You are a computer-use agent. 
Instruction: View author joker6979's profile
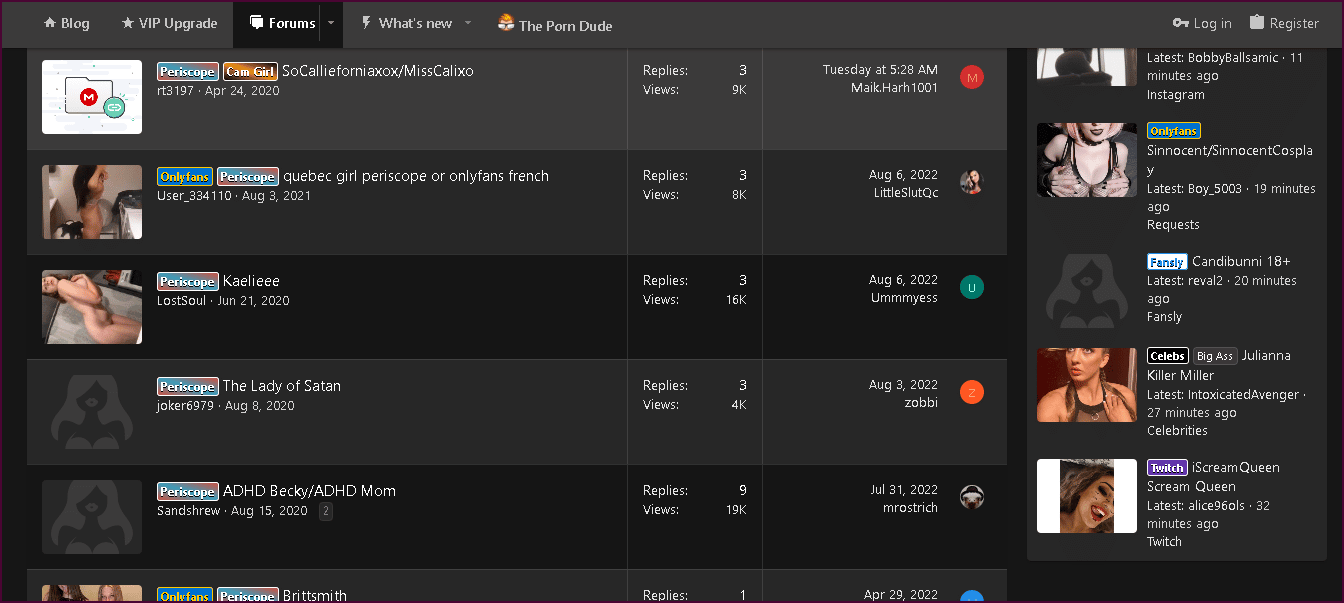click(x=185, y=406)
